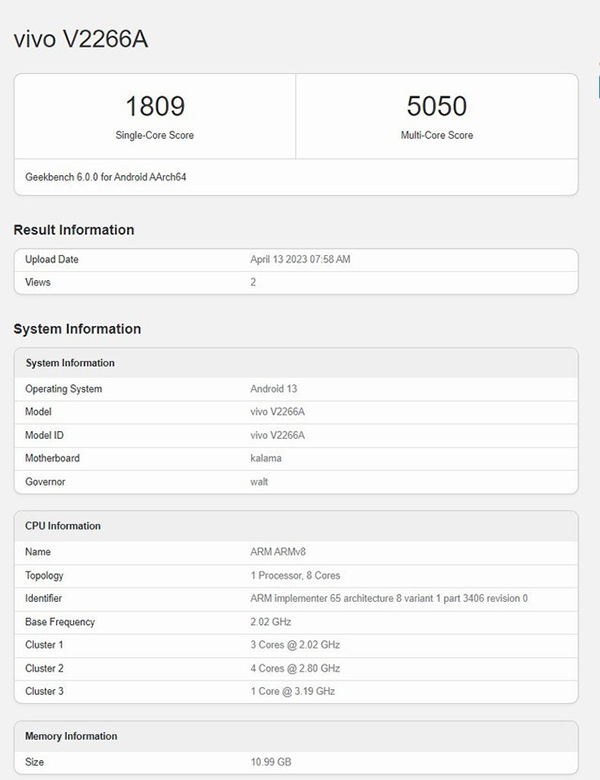Click the vivo V2266A page title
Screen dimensions: 600x780
click(x=82, y=39)
